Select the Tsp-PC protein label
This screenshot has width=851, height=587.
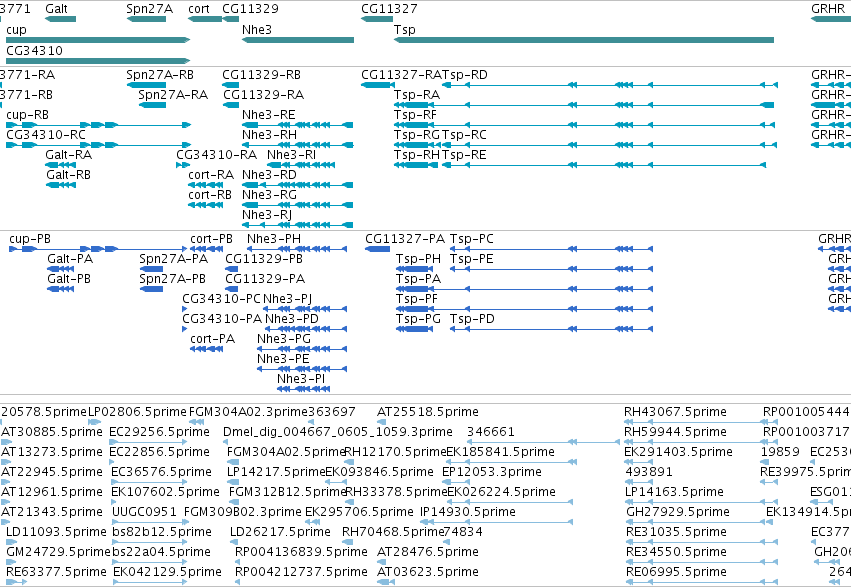pos(472,239)
